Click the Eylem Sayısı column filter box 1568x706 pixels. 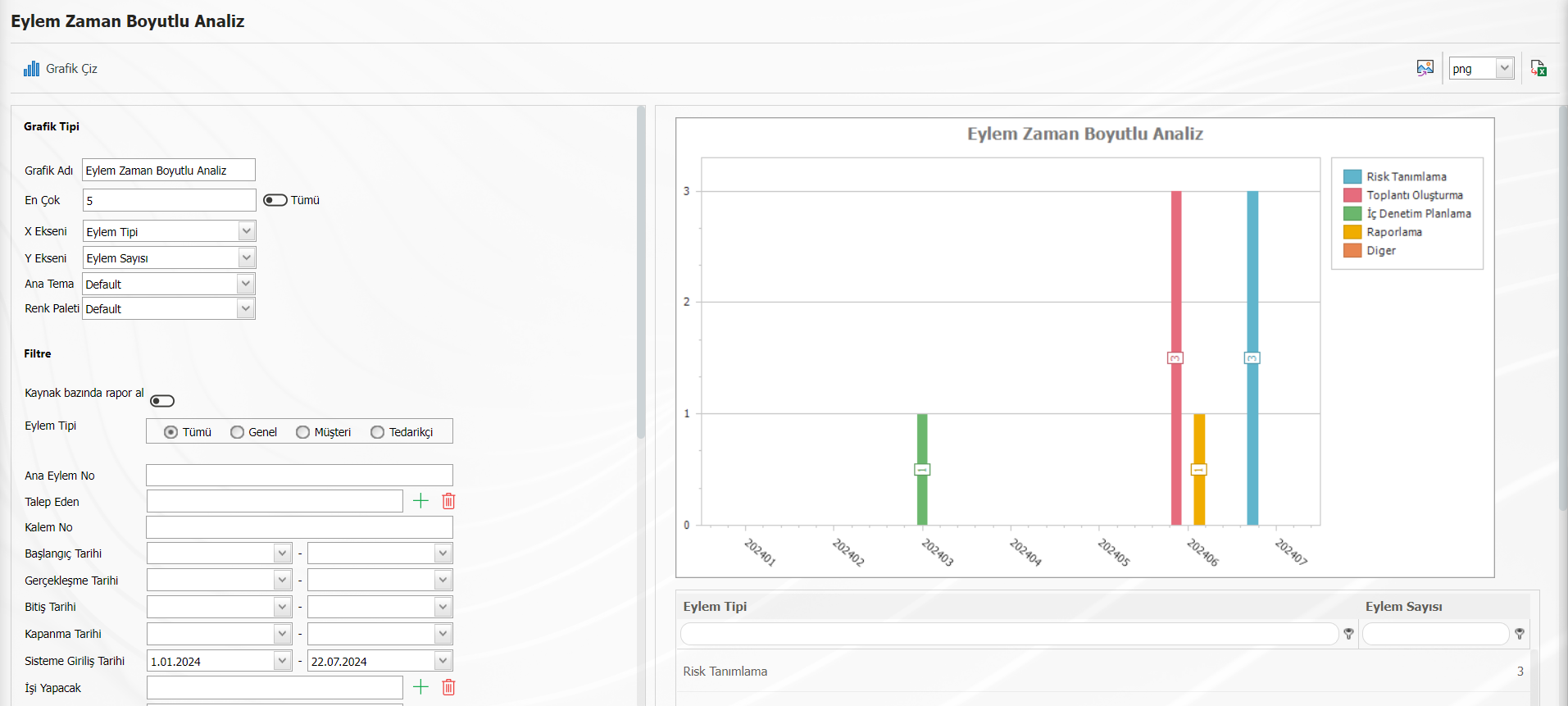coord(1435,634)
